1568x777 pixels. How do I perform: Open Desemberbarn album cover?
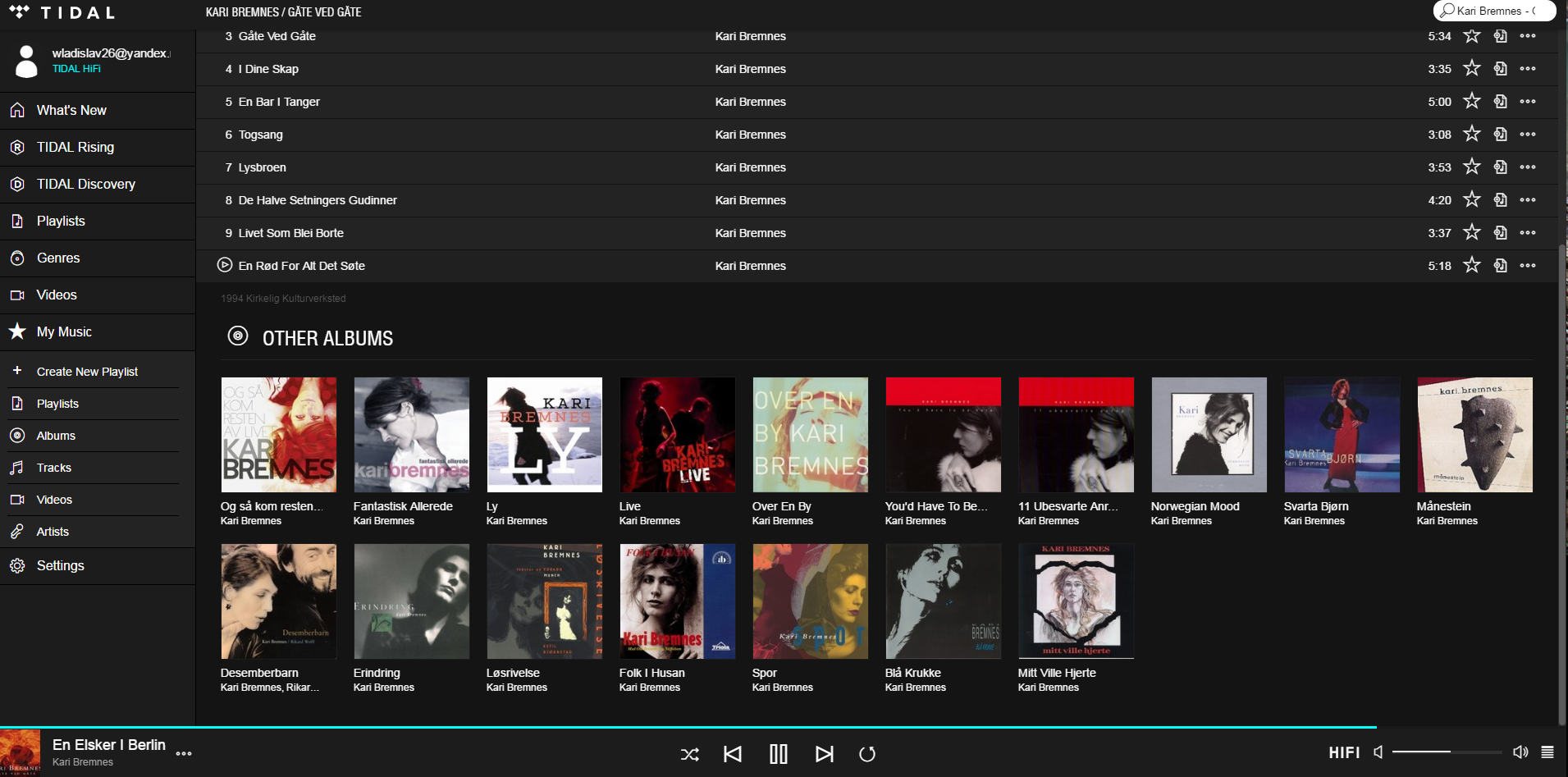(278, 601)
